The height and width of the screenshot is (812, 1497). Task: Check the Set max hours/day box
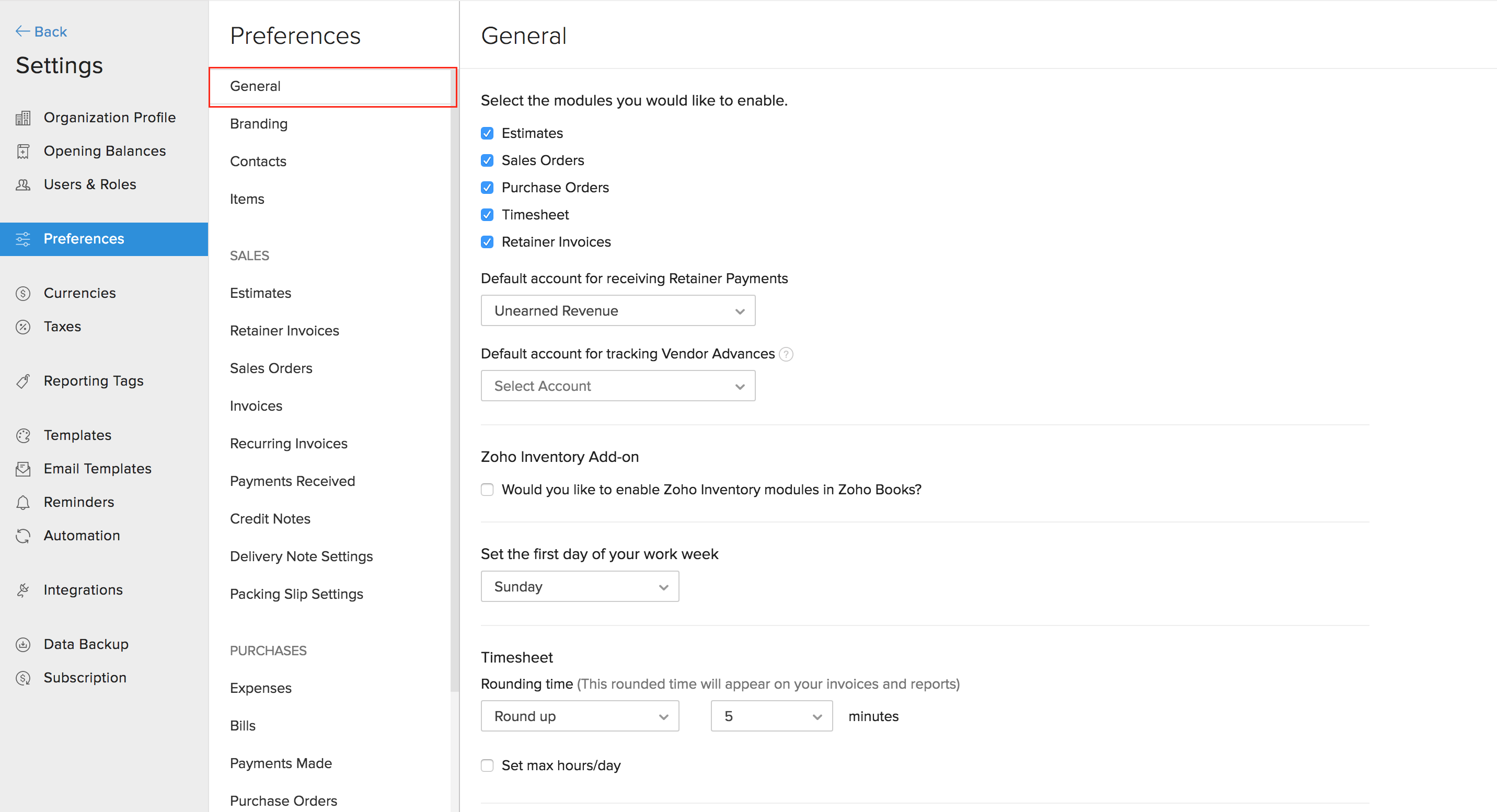tap(487, 765)
